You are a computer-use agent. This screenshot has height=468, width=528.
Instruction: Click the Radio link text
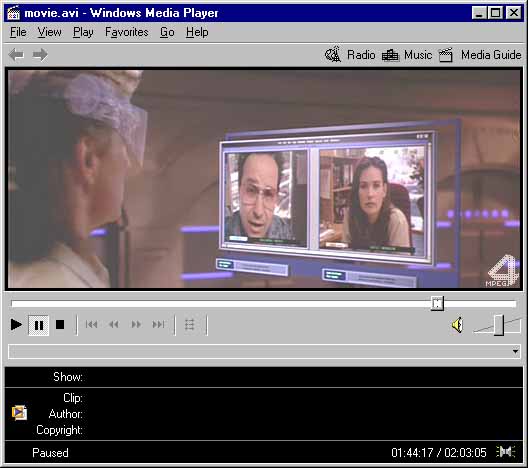(x=361, y=55)
